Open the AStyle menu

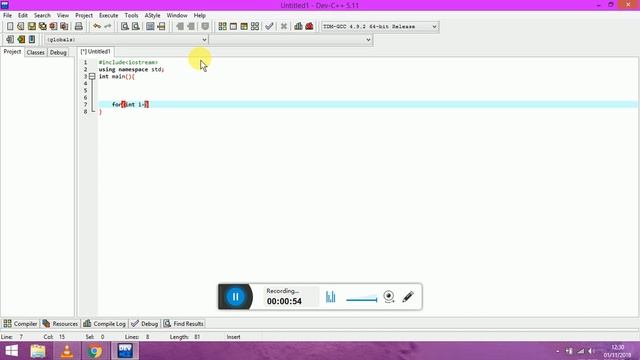[152, 15]
